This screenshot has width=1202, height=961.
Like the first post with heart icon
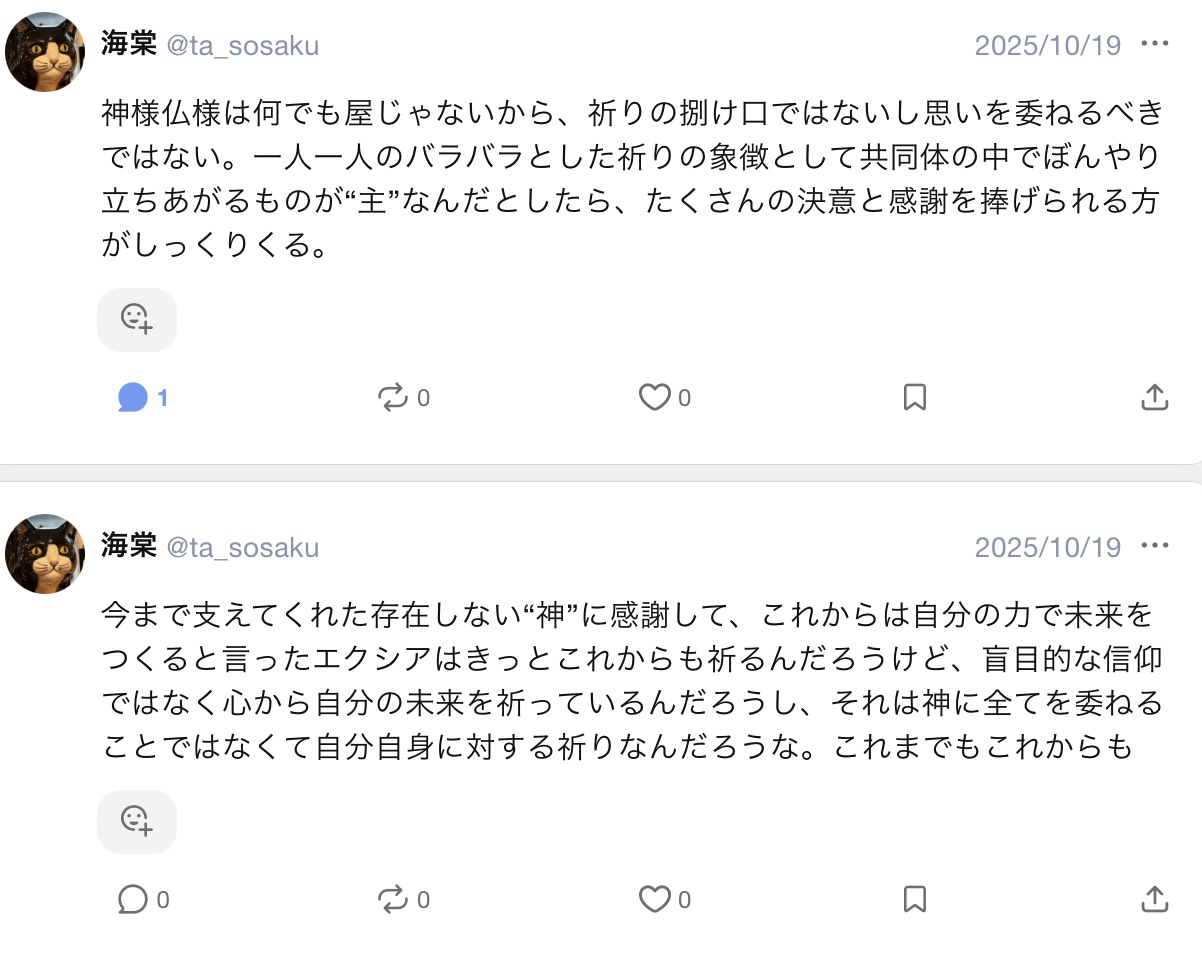[x=654, y=398]
